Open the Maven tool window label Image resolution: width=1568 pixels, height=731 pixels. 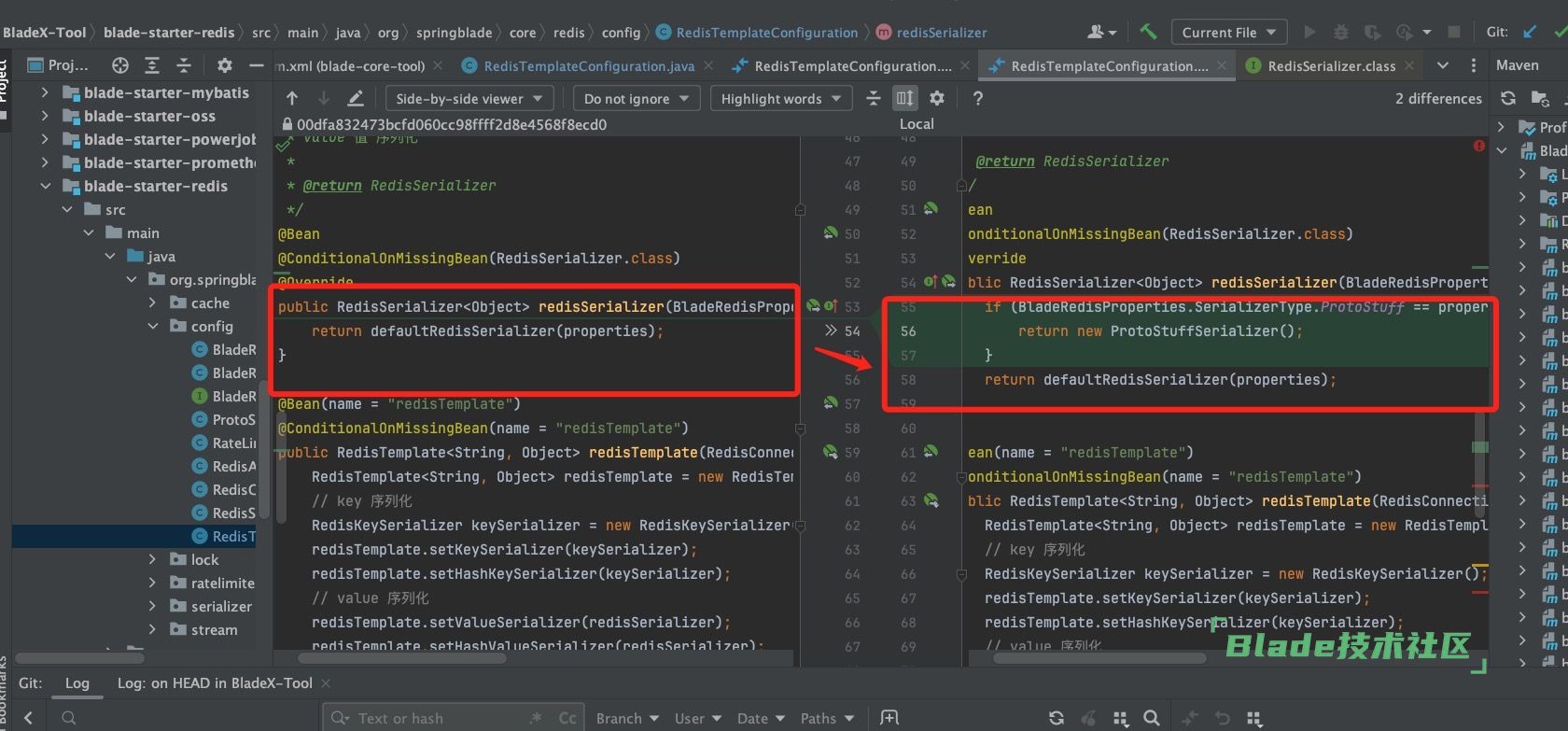point(1518,65)
